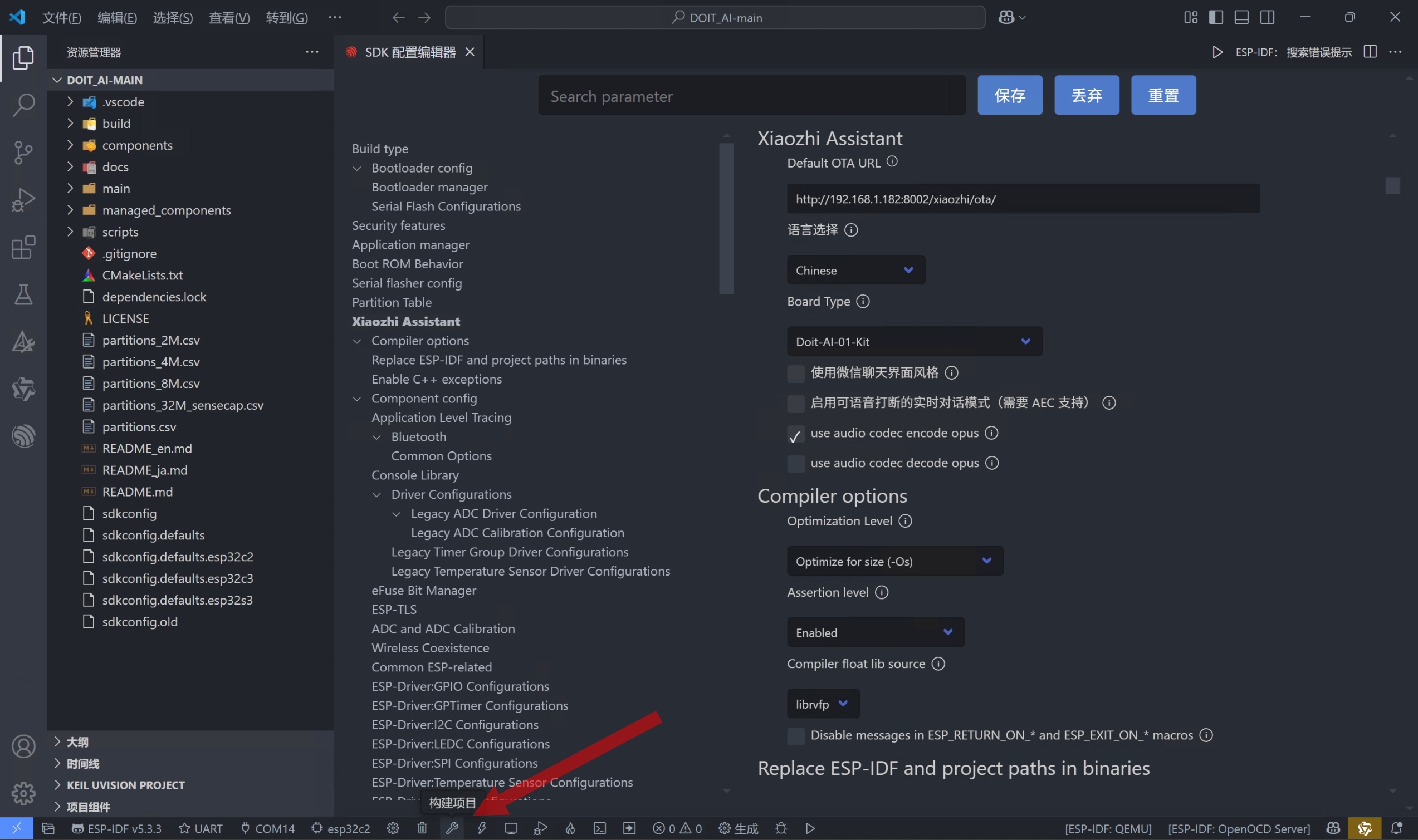Open Source Control in activity bar
Viewport: 1418px width, 840px height.
pyautogui.click(x=23, y=152)
